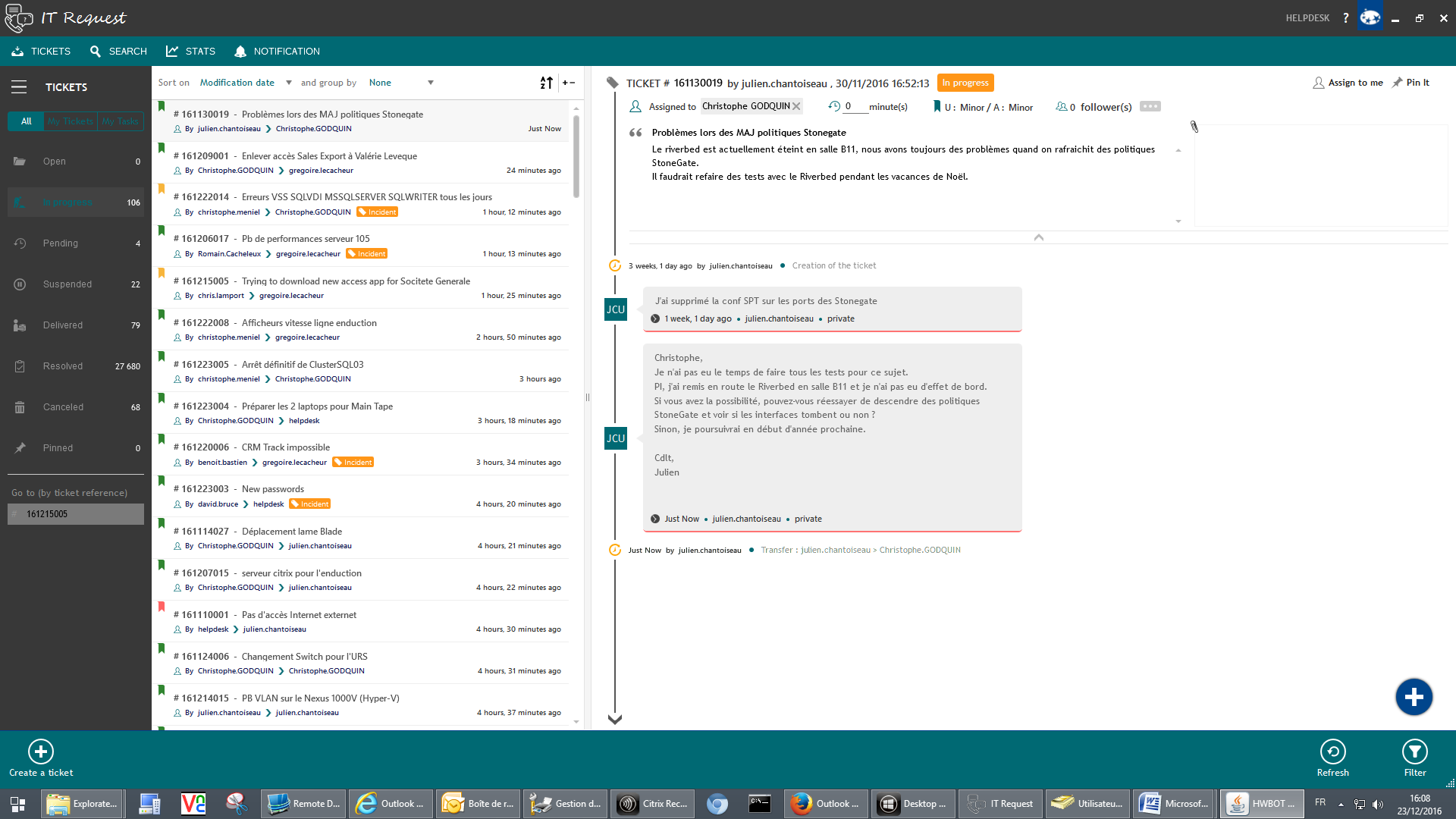Click the first JCU avatar in timeline
Image resolution: width=1456 pixels, height=819 pixels.
tap(616, 309)
